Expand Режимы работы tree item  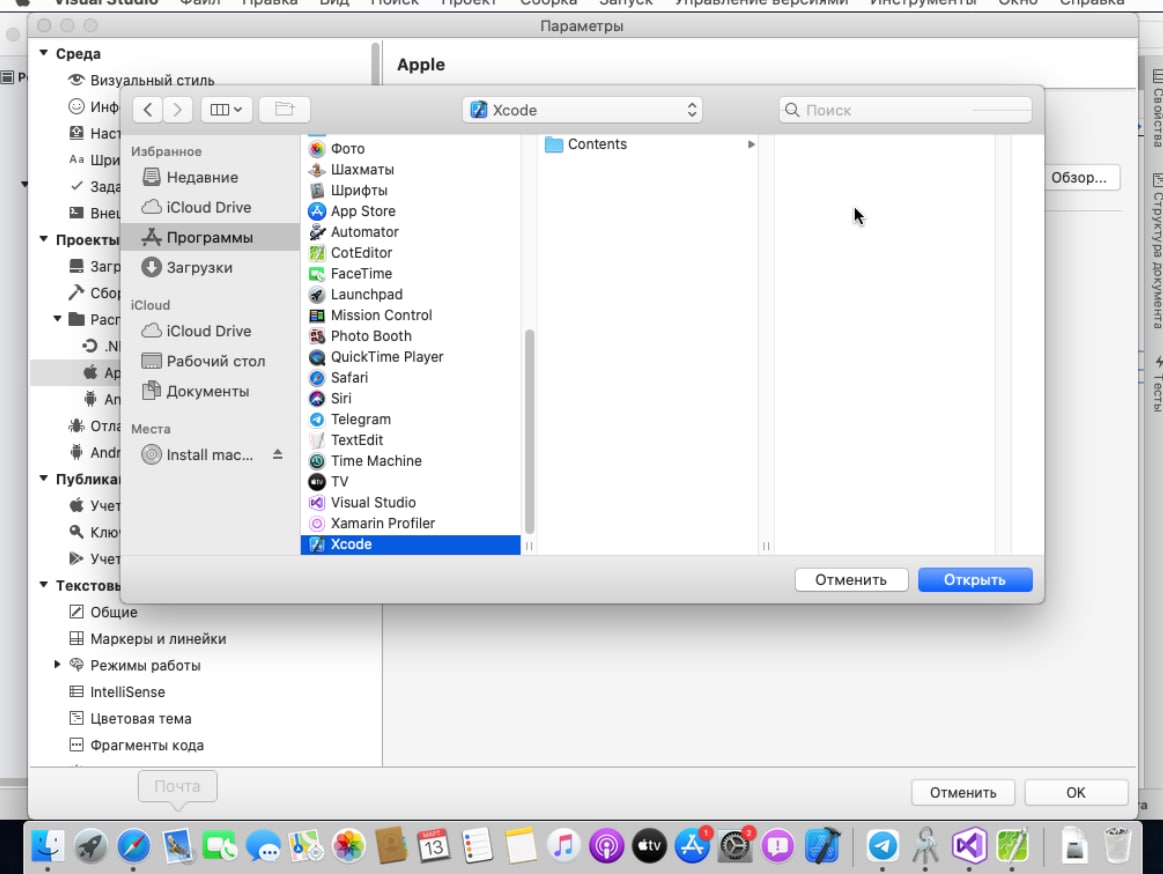pyautogui.click(x=56, y=664)
